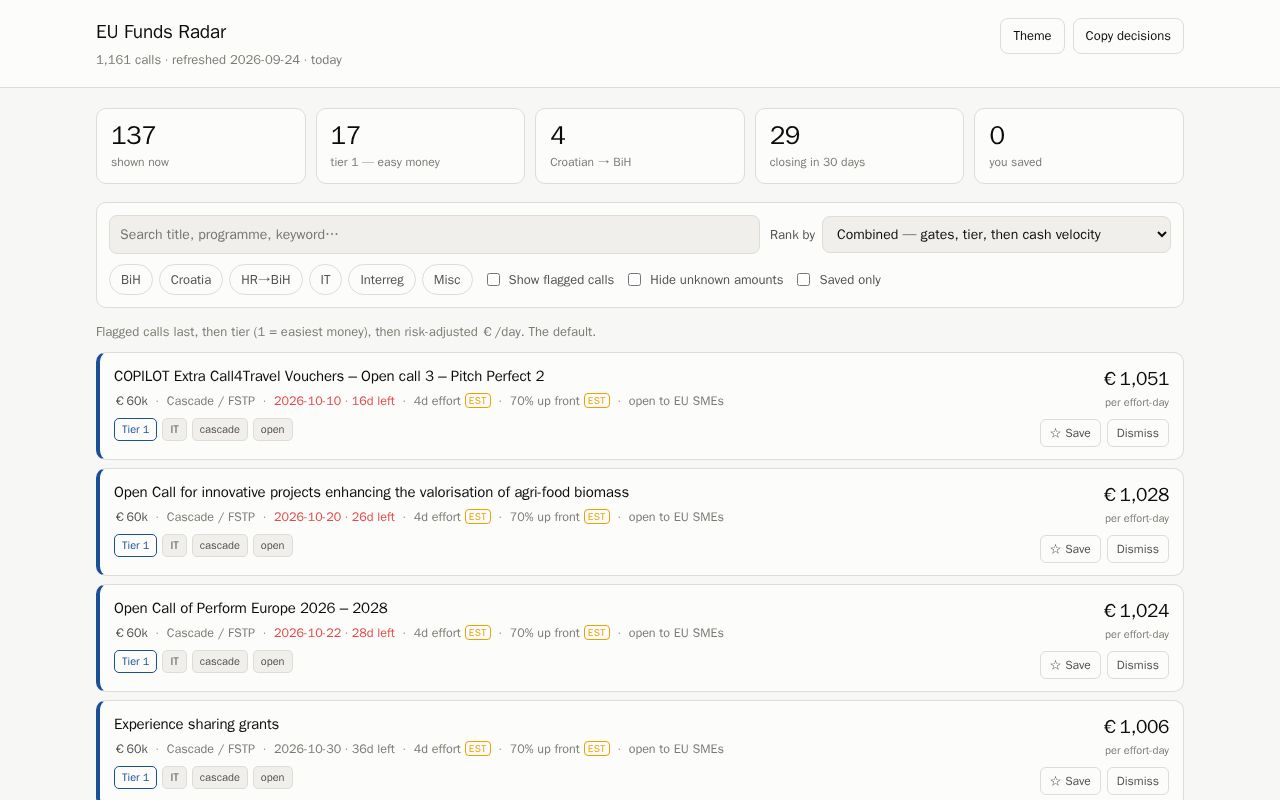Click the 4 Croatian → BiH card
Viewport: 1280px width, 800px height.
click(x=640, y=146)
